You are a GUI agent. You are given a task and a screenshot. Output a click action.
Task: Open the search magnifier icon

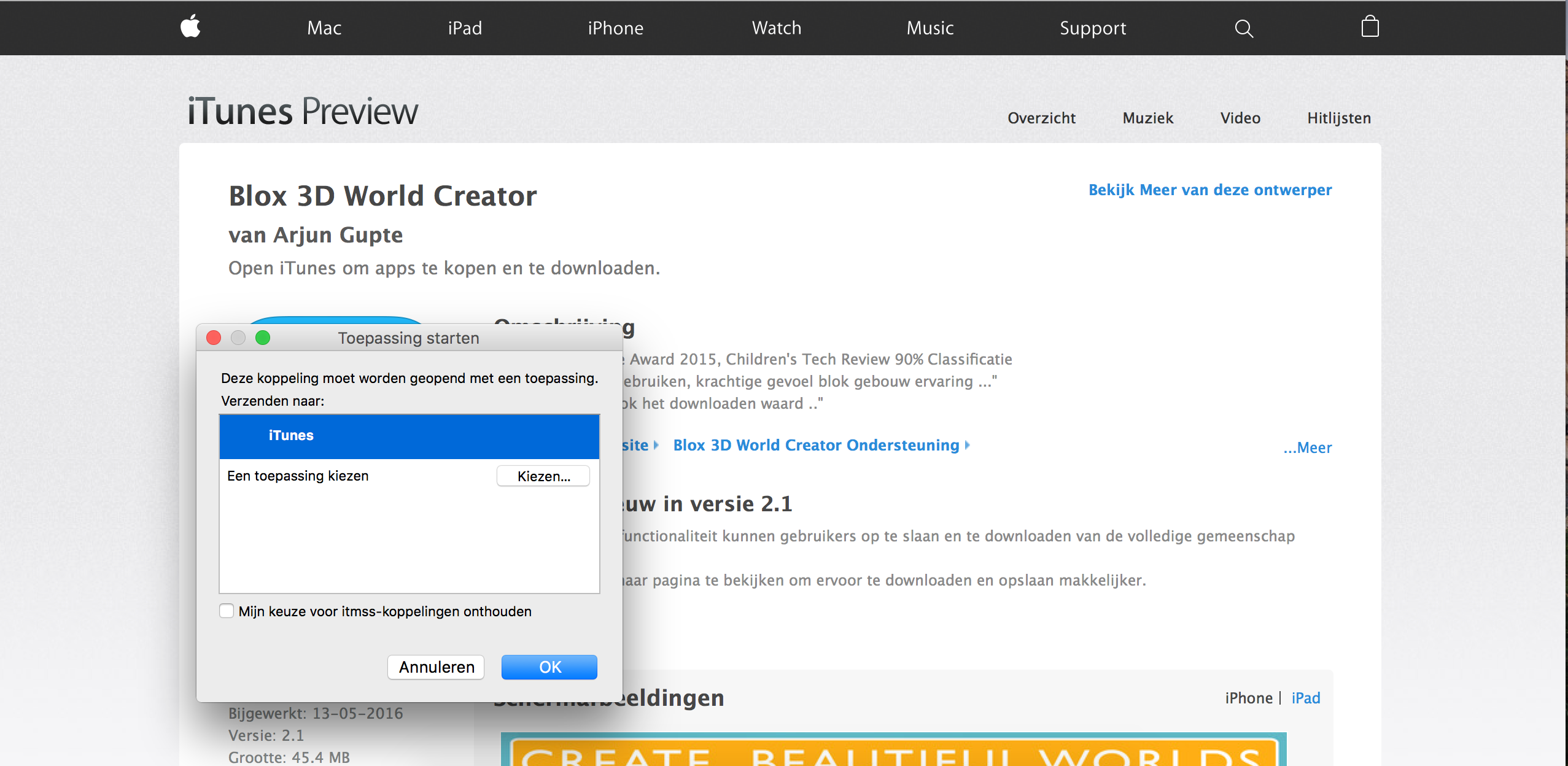click(1244, 28)
